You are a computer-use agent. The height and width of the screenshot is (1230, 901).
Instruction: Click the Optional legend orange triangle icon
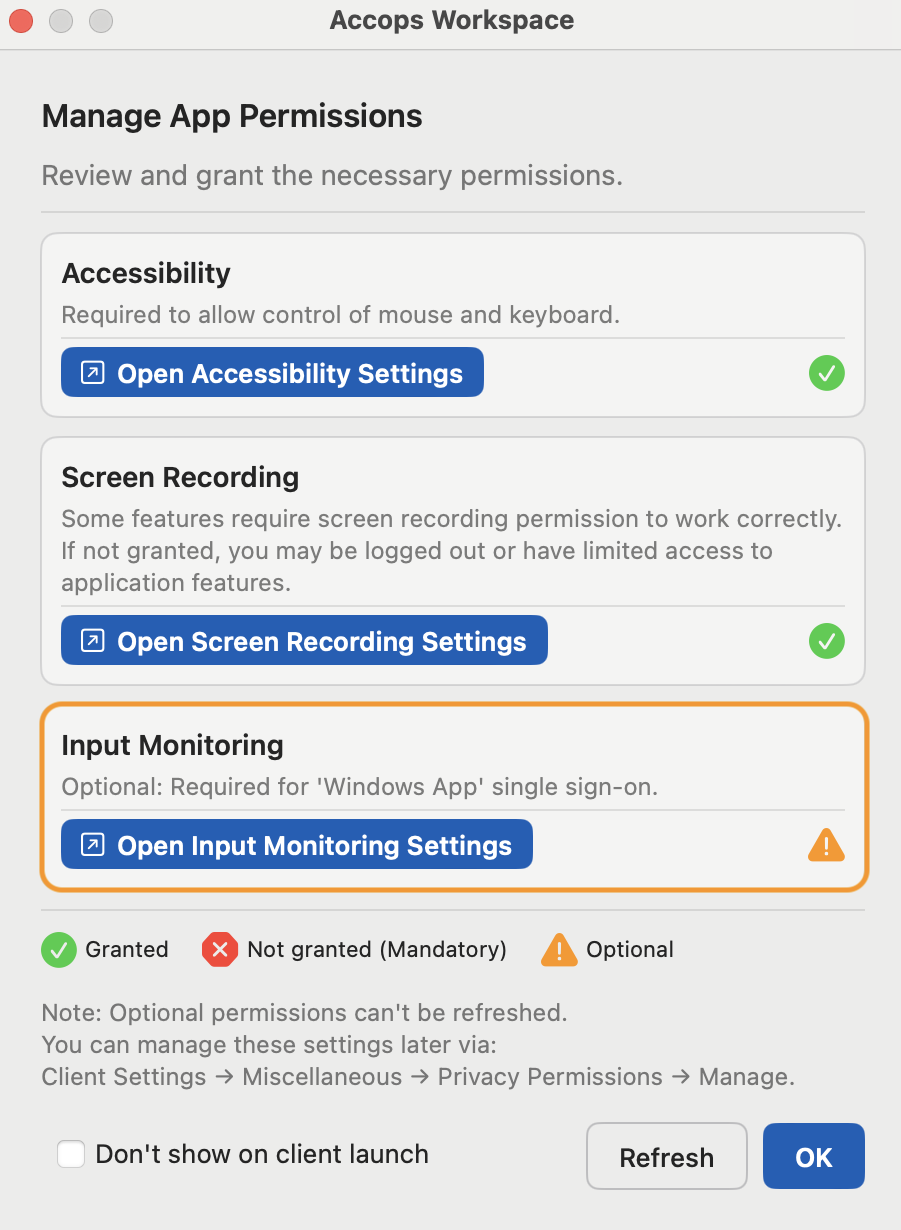click(x=559, y=949)
